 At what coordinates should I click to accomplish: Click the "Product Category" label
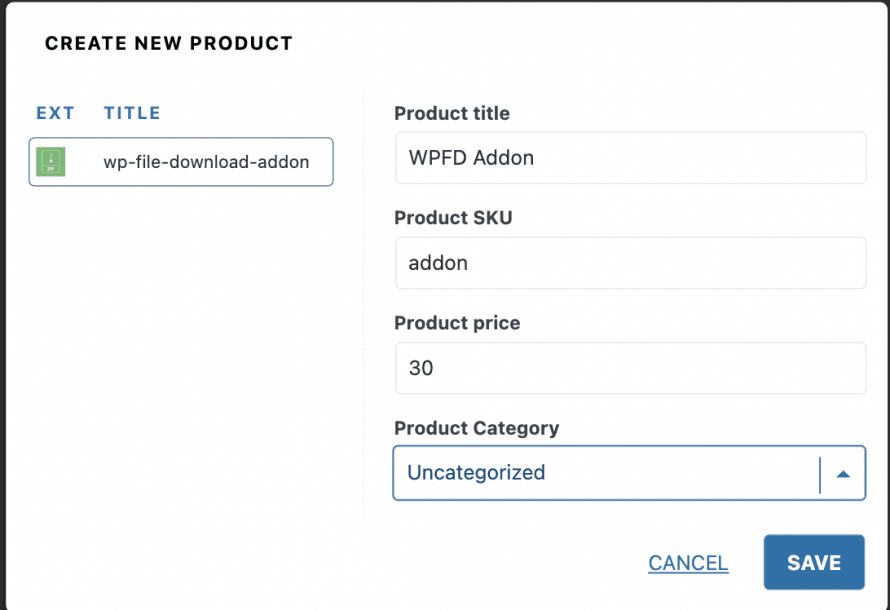(x=476, y=428)
